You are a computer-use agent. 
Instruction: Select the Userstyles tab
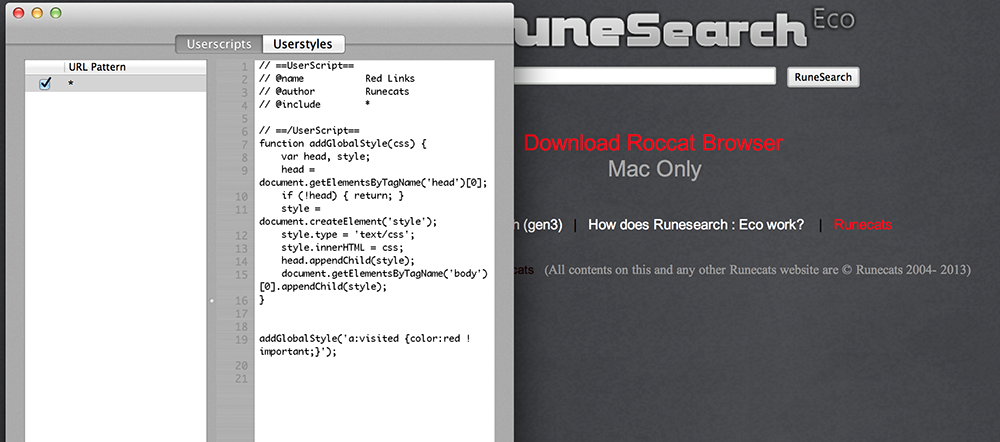(303, 44)
